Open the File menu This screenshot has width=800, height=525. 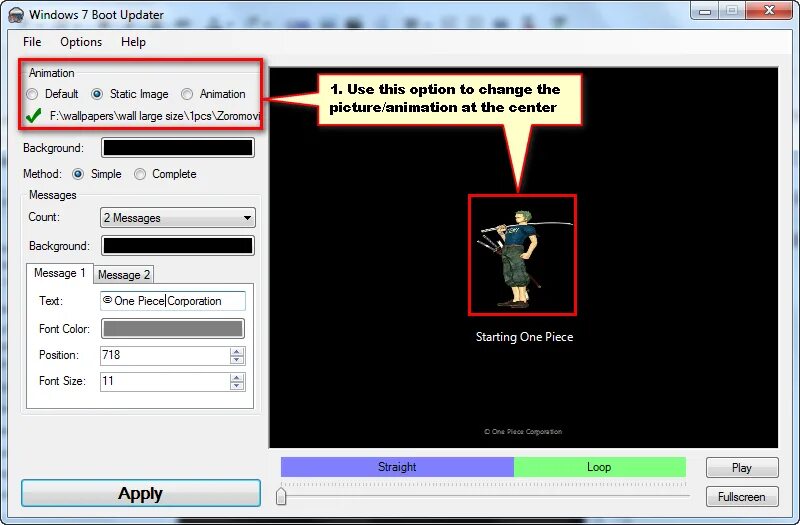(32, 42)
